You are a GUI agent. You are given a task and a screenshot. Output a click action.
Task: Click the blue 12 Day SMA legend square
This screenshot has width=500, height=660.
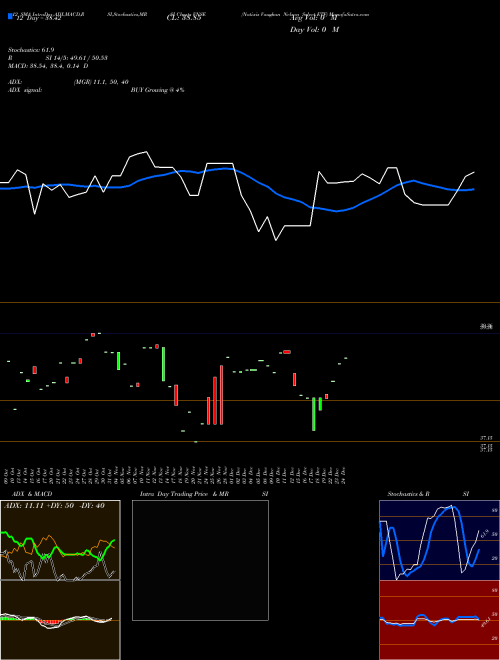coord(11,16)
